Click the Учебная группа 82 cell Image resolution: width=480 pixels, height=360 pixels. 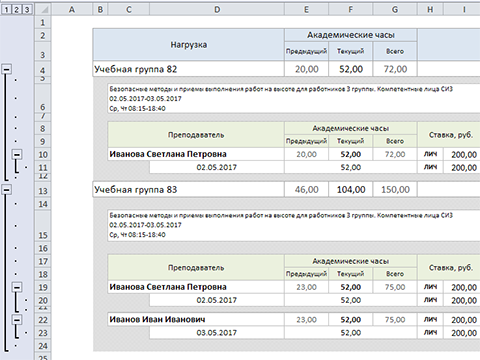[189, 69]
